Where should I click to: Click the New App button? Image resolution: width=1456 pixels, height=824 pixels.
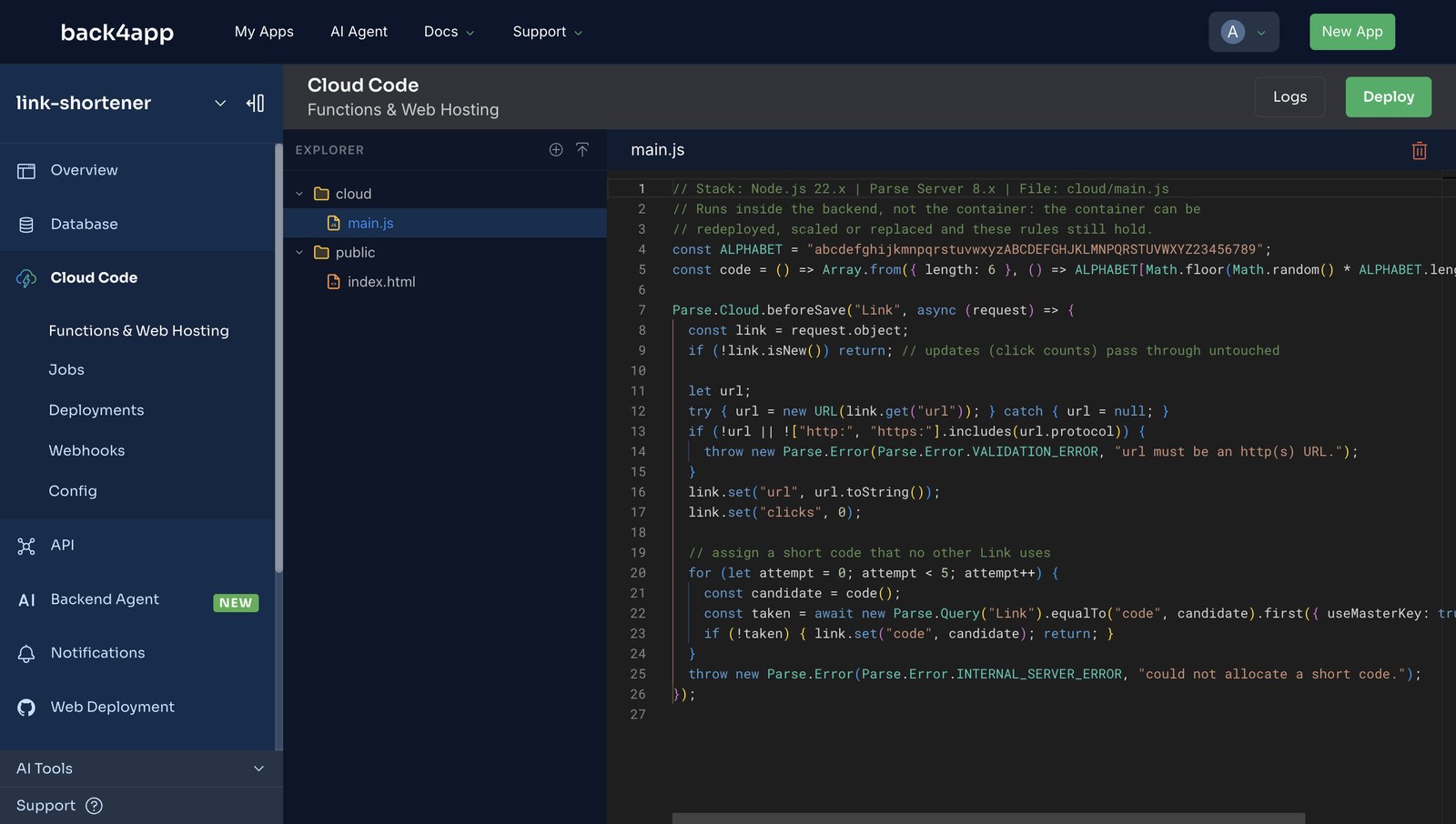point(1351,32)
